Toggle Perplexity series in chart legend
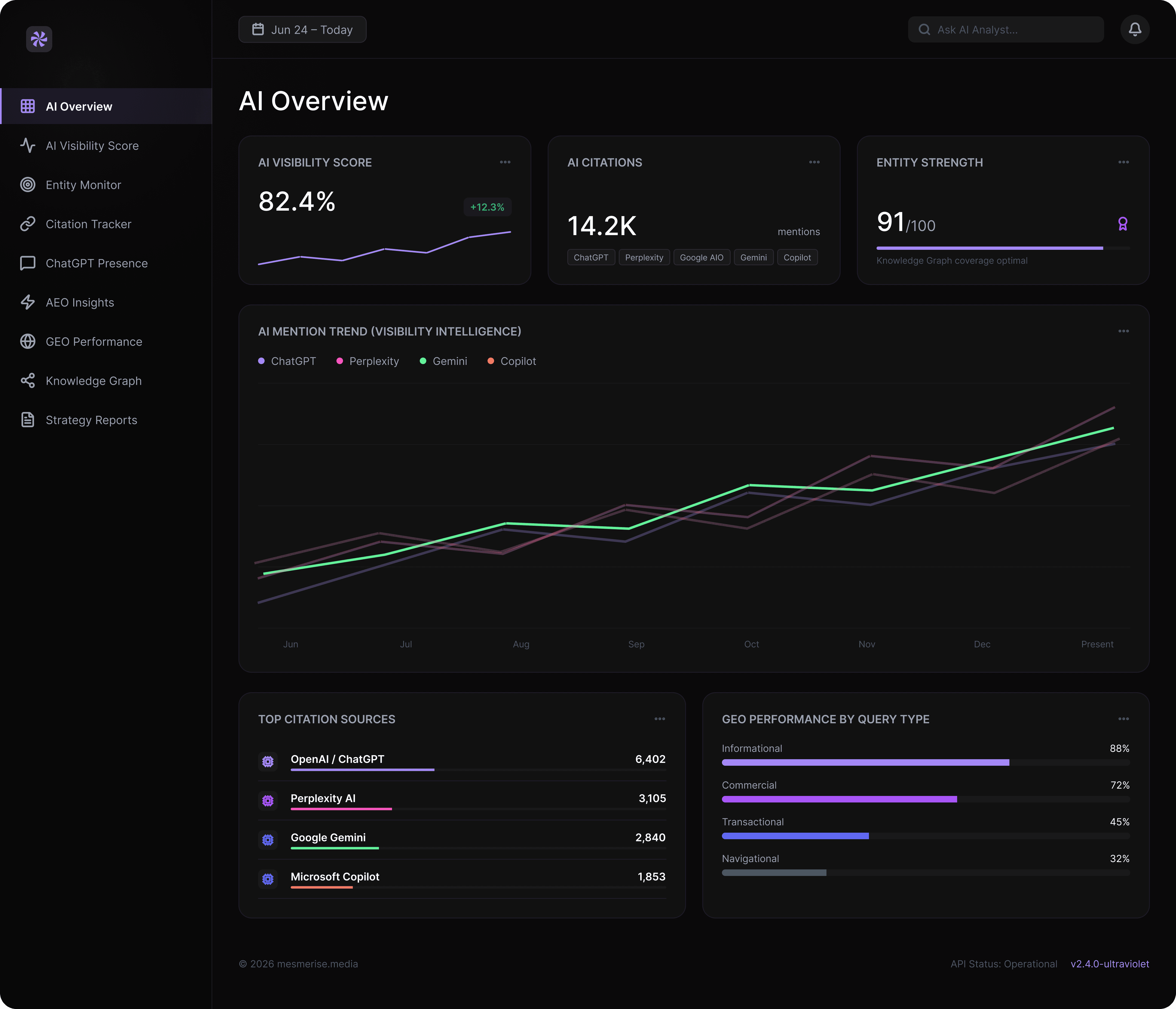The image size is (1176, 1009). [368, 361]
